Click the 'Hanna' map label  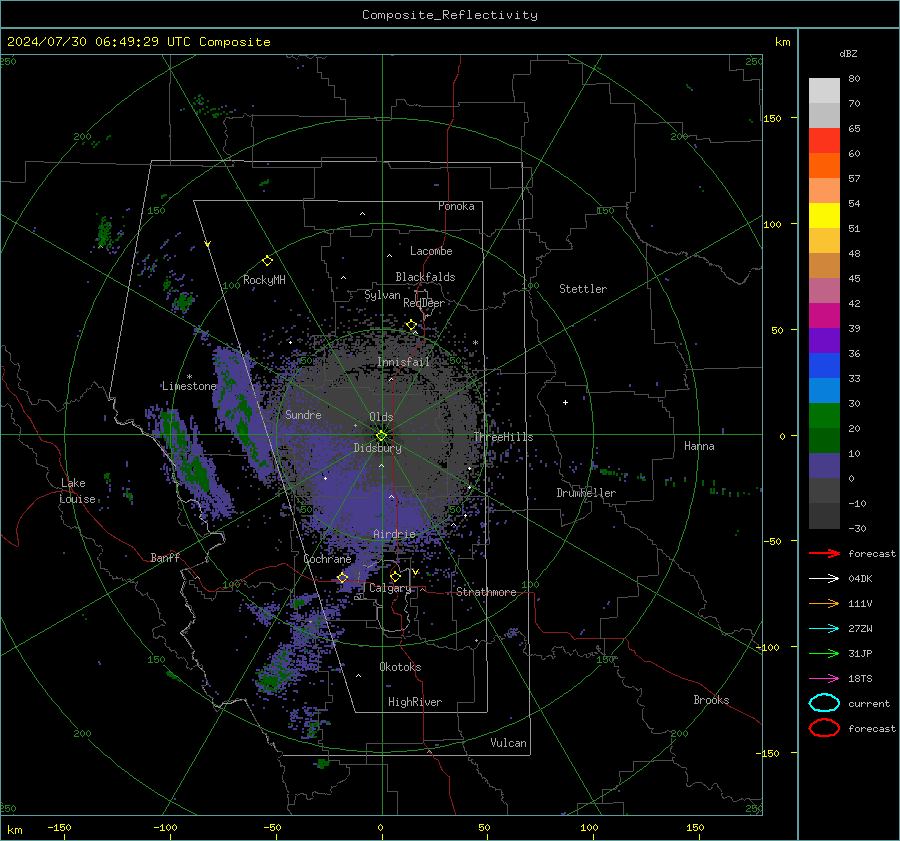click(699, 446)
